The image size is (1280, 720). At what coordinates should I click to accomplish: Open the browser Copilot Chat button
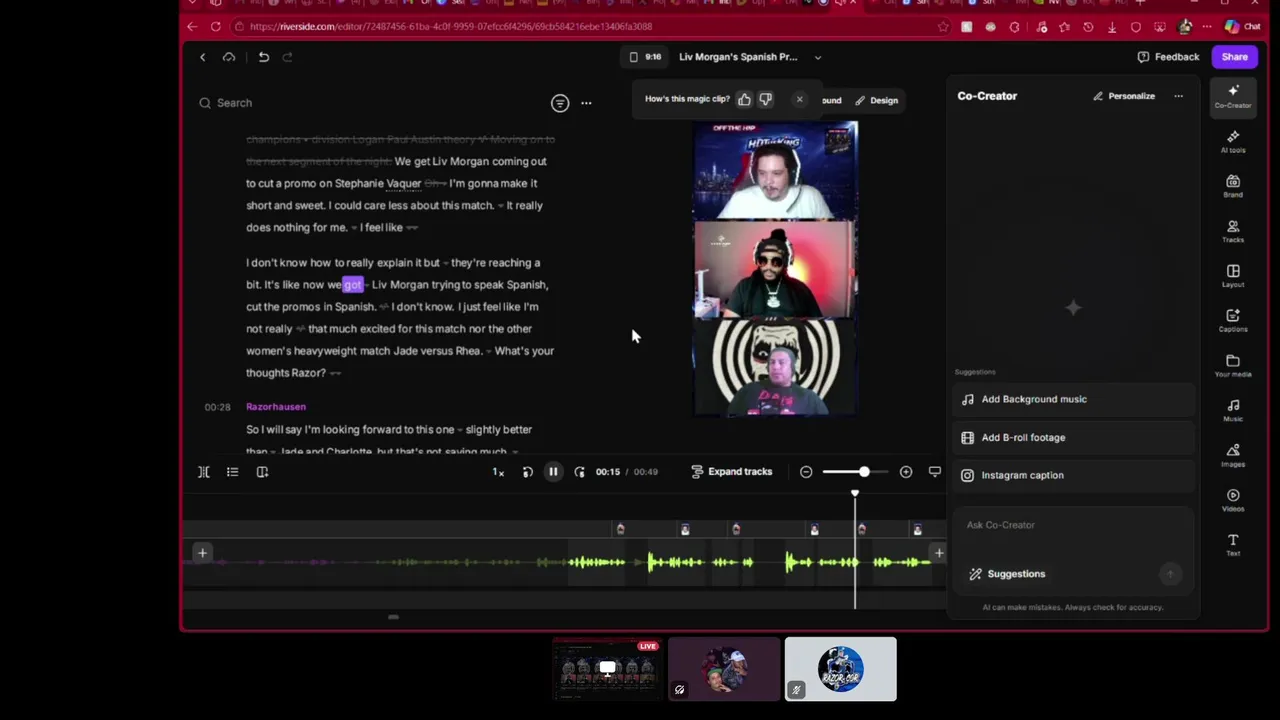(x=1241, y=27)
